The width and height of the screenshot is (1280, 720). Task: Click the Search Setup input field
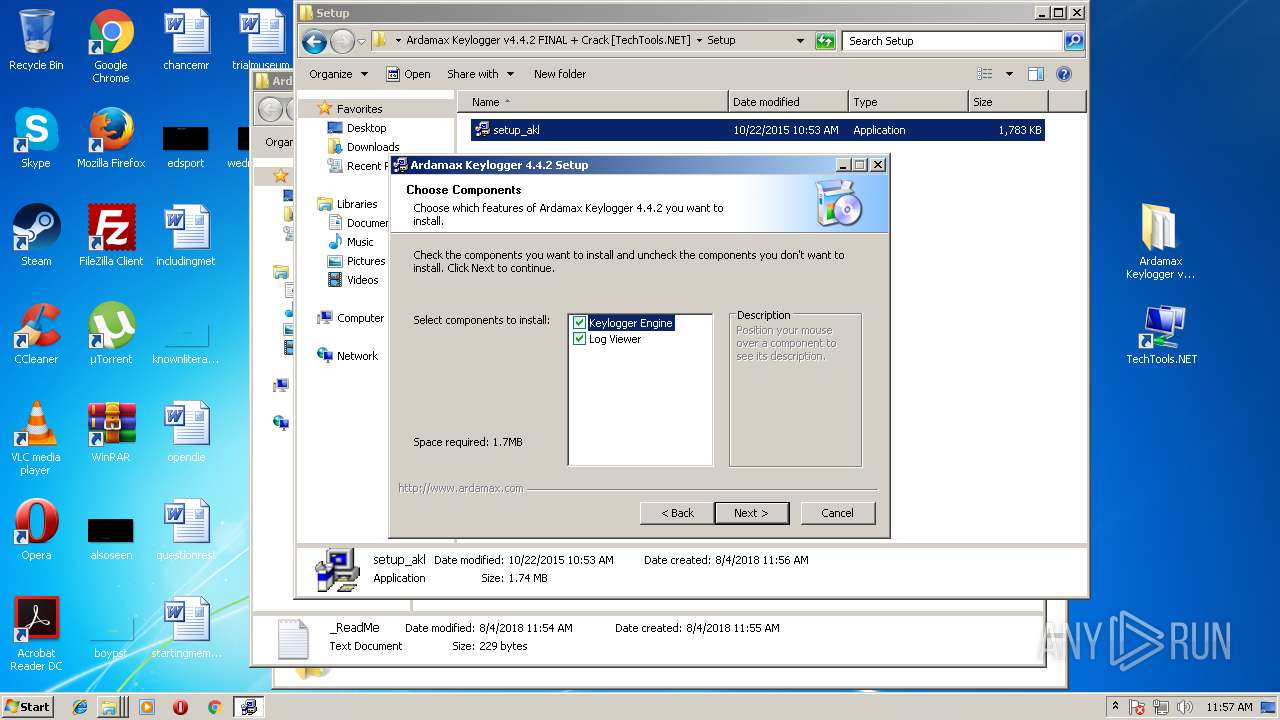[952, 41]
